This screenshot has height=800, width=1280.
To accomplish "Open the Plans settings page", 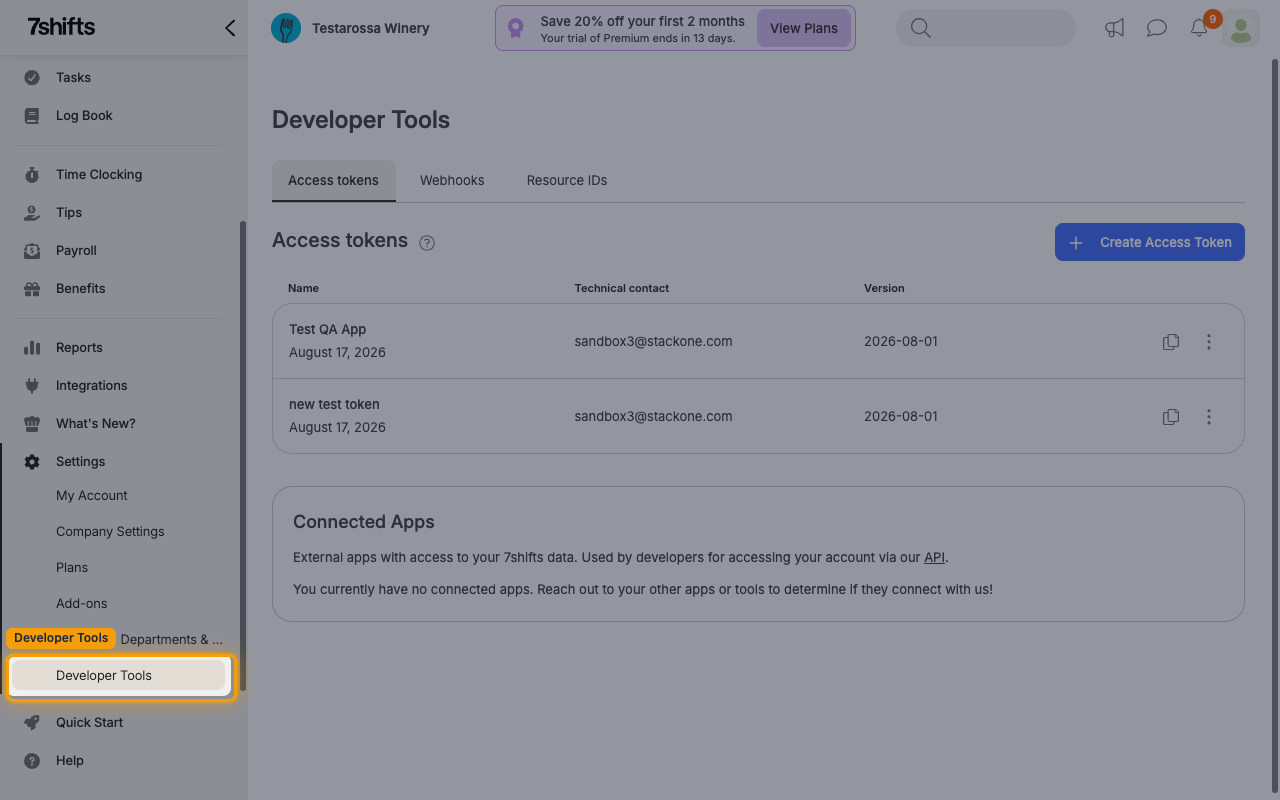I will click(x=72, y=567).
